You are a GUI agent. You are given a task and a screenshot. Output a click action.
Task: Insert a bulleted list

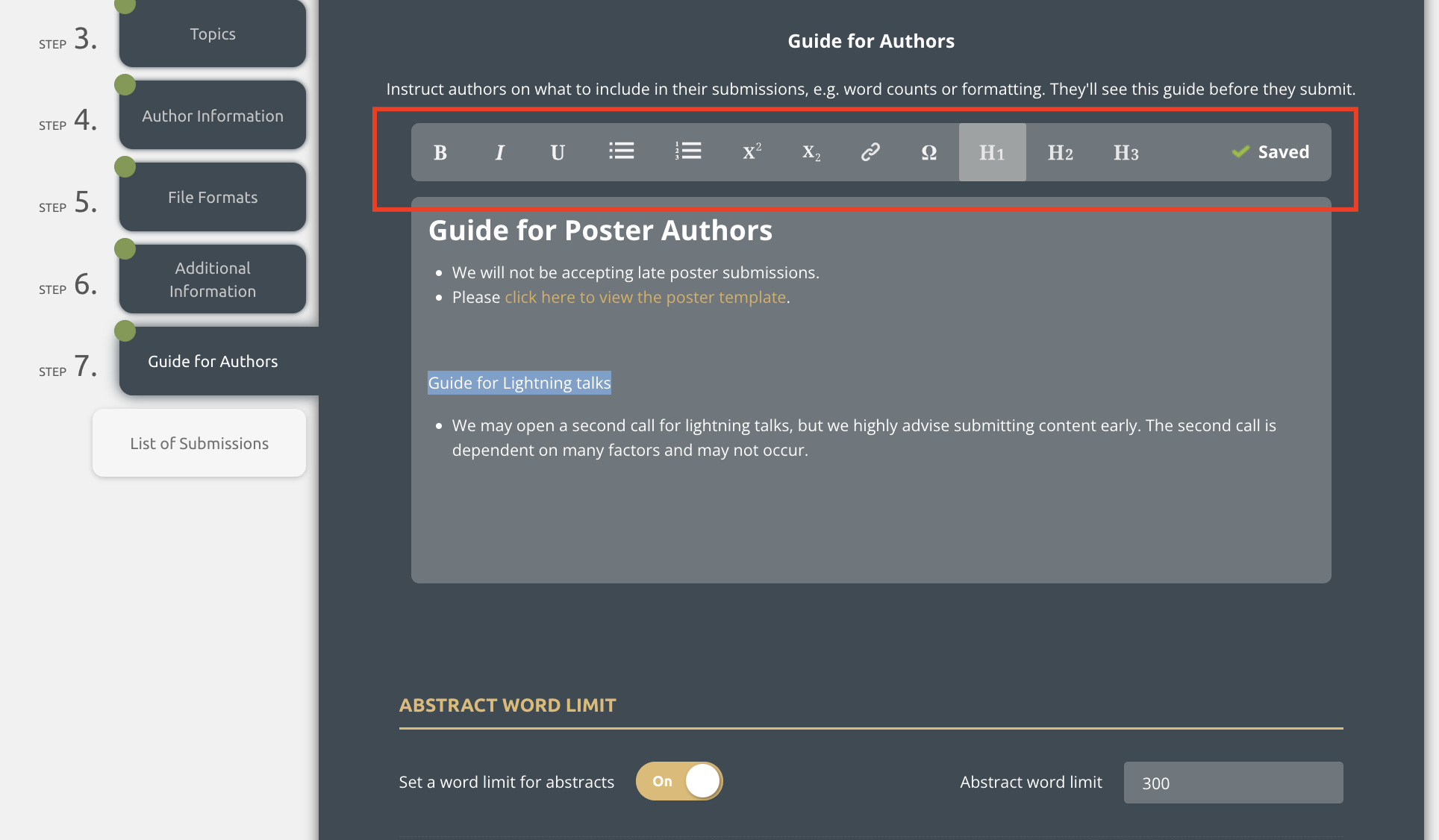tap(622, 151)
